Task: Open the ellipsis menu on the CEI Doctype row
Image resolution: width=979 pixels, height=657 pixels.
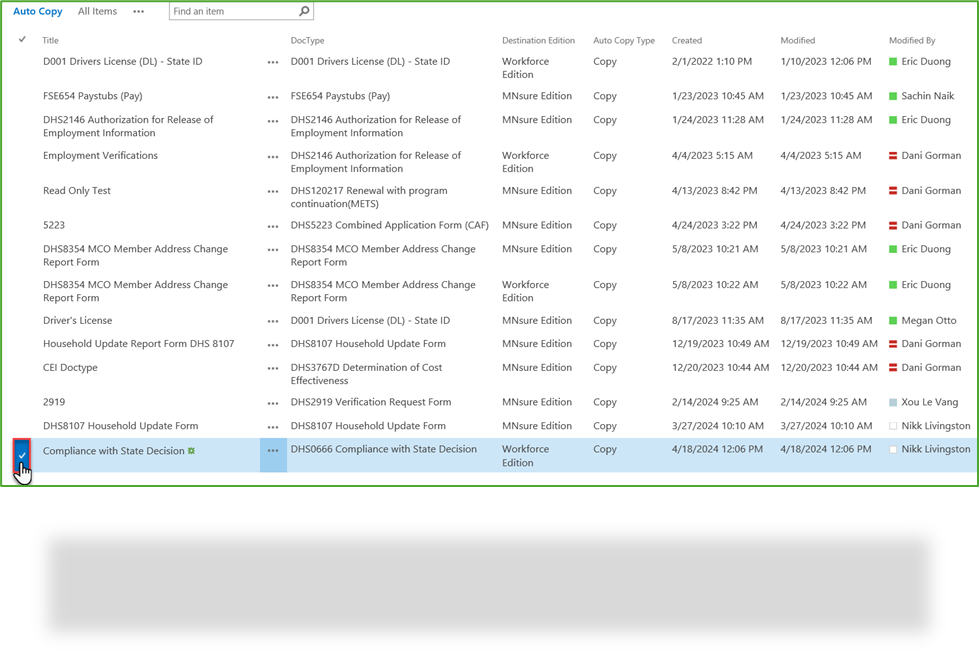Action: pyautogui.click(x=271, y=367)
